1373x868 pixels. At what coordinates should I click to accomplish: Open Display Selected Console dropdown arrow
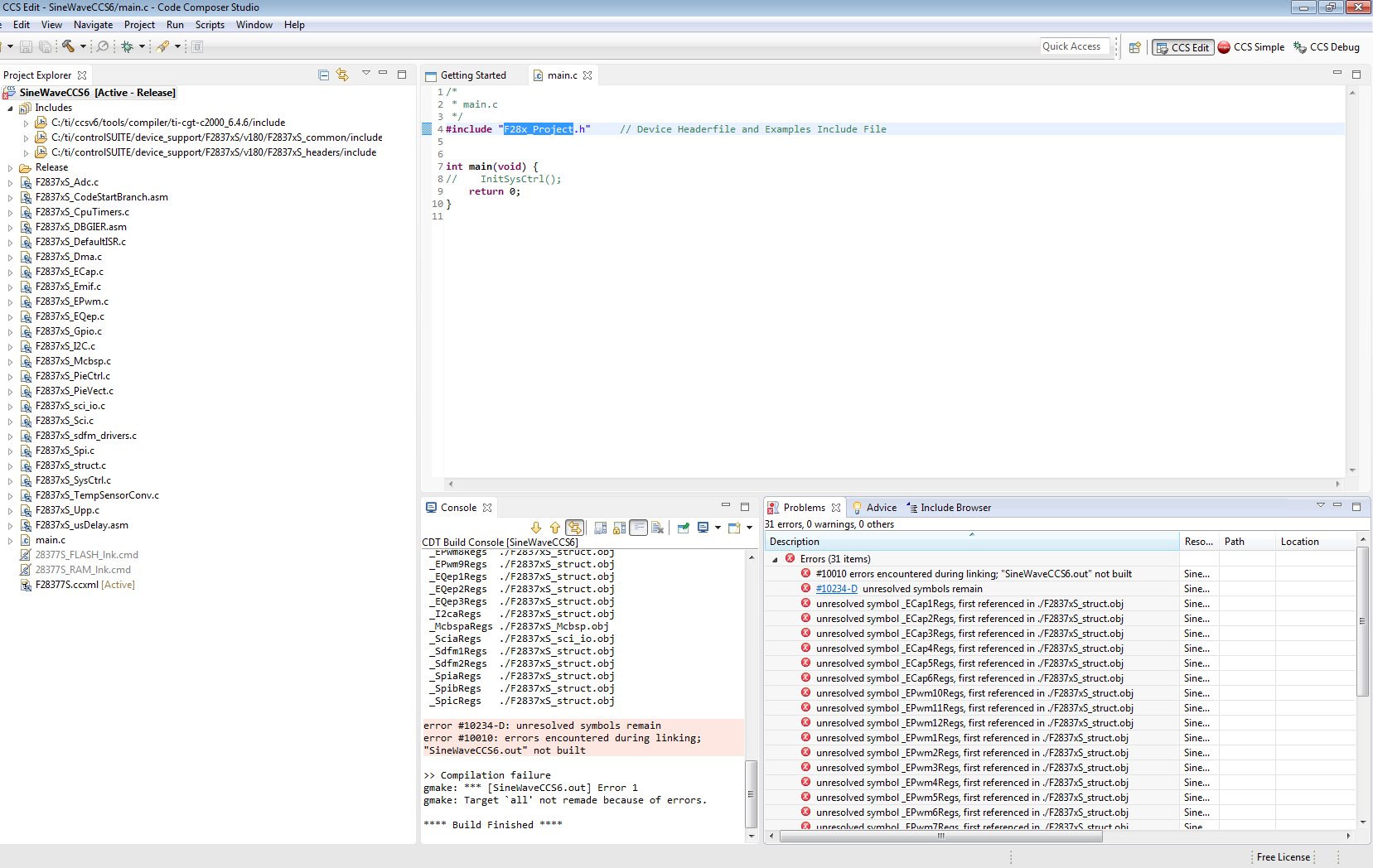(718, 528)
